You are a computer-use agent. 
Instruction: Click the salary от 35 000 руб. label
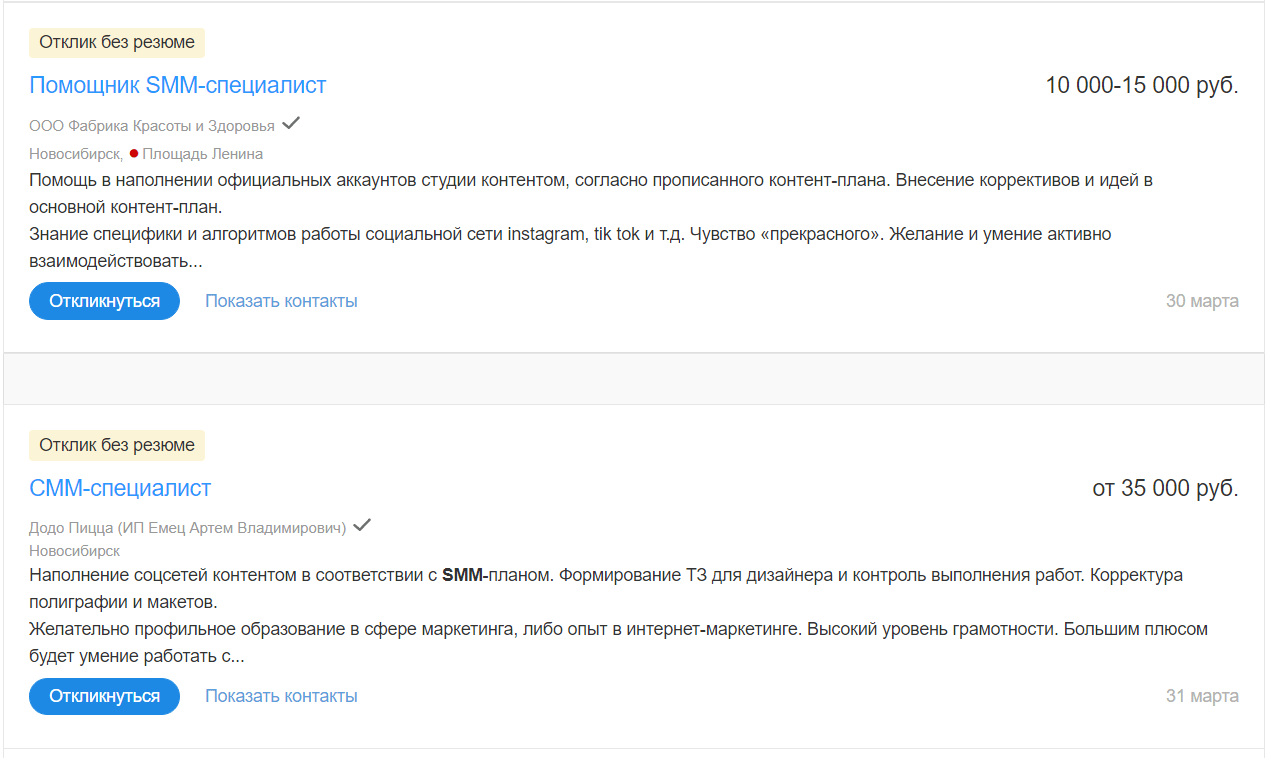(1164, 488)
